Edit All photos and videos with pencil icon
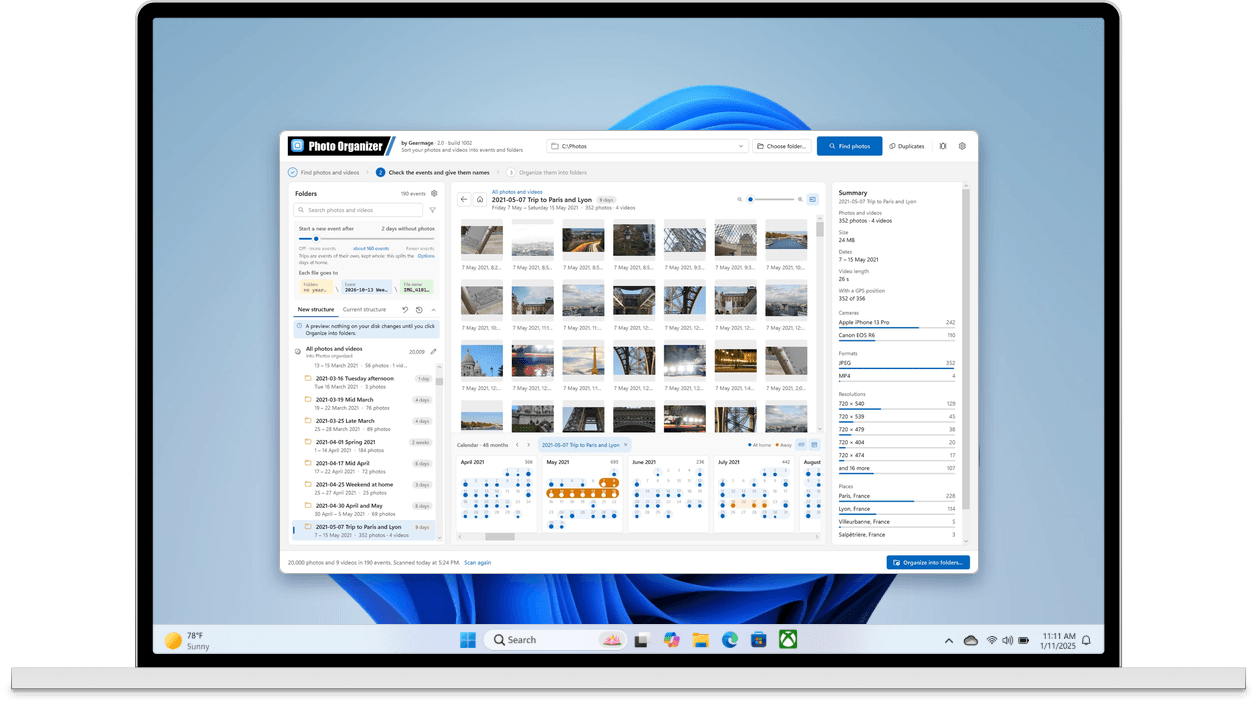Viewport: 1257px width, 702px height. 433,352
